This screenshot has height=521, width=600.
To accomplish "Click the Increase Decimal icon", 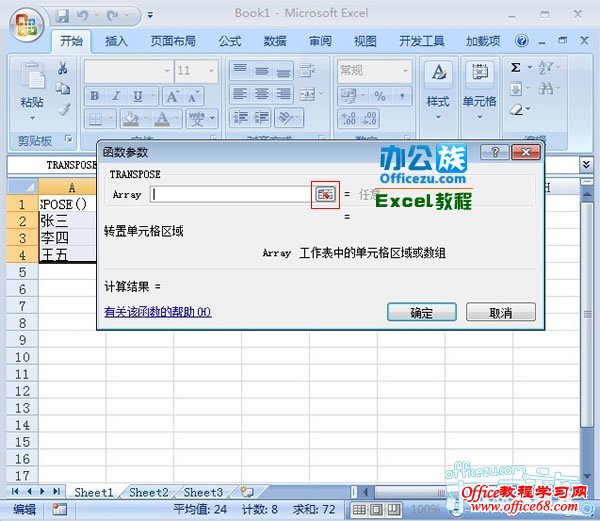I will point(349,118).
